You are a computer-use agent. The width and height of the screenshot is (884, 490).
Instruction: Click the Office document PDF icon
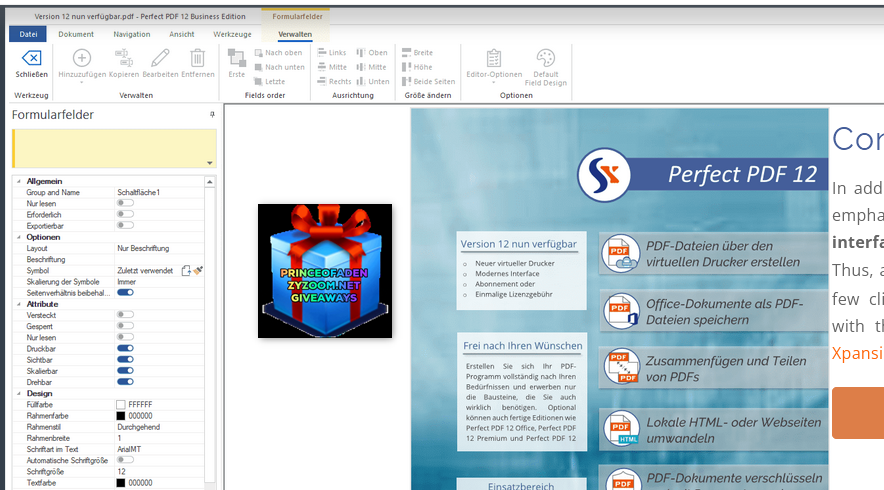click(x=621, y=311)
